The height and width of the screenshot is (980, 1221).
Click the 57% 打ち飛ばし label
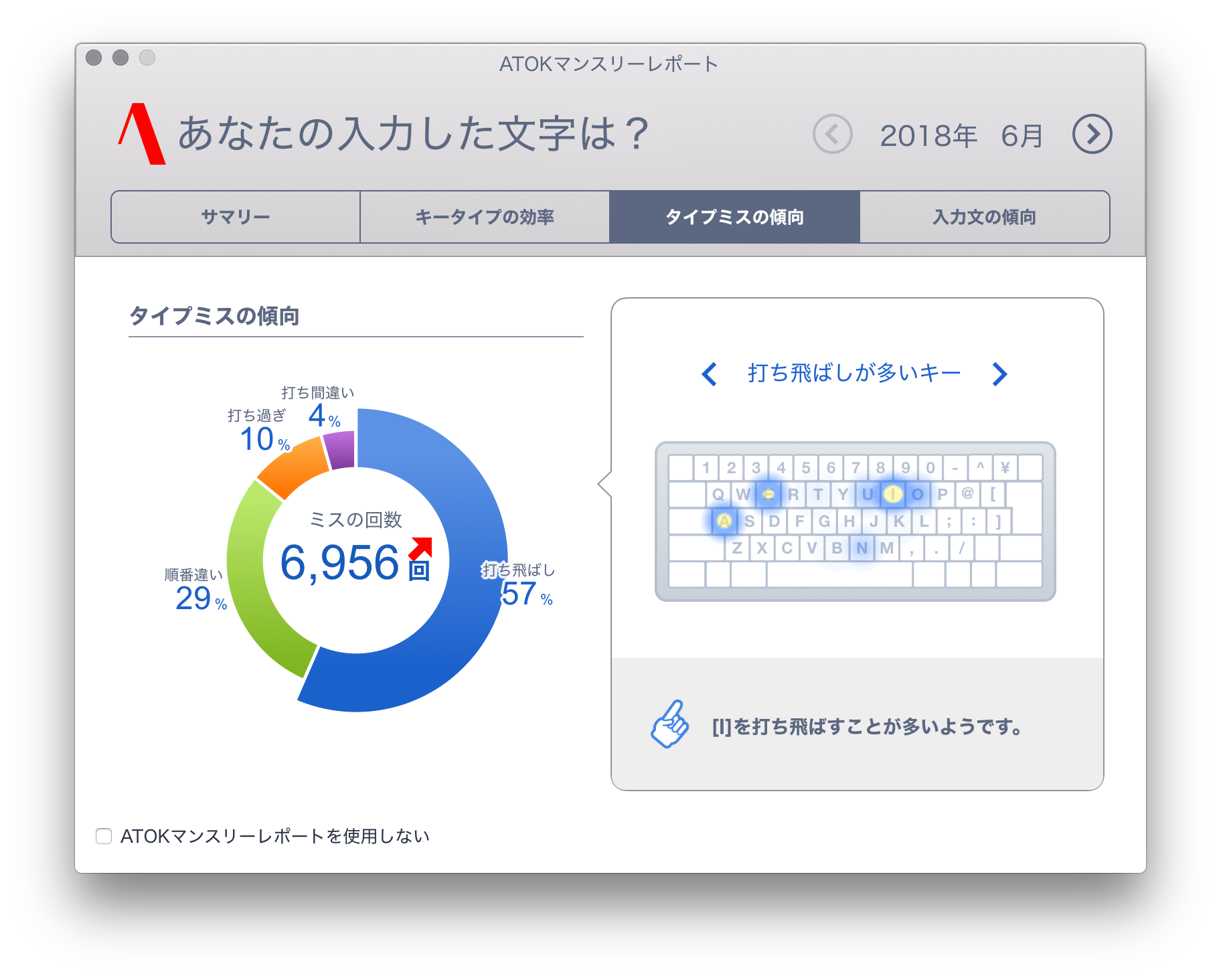click(518, 584)
